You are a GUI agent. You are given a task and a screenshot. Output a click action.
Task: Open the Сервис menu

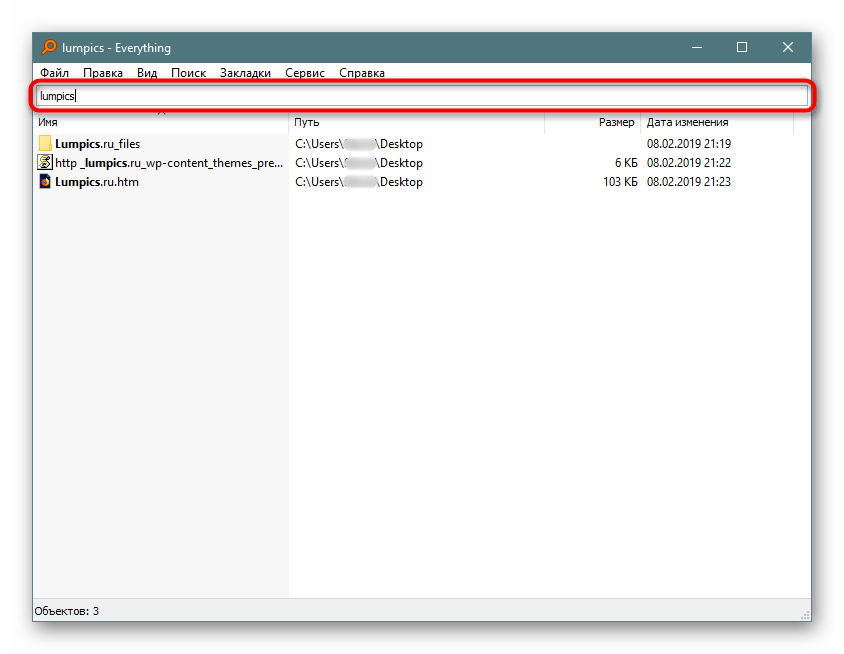(x=305, y=73)
